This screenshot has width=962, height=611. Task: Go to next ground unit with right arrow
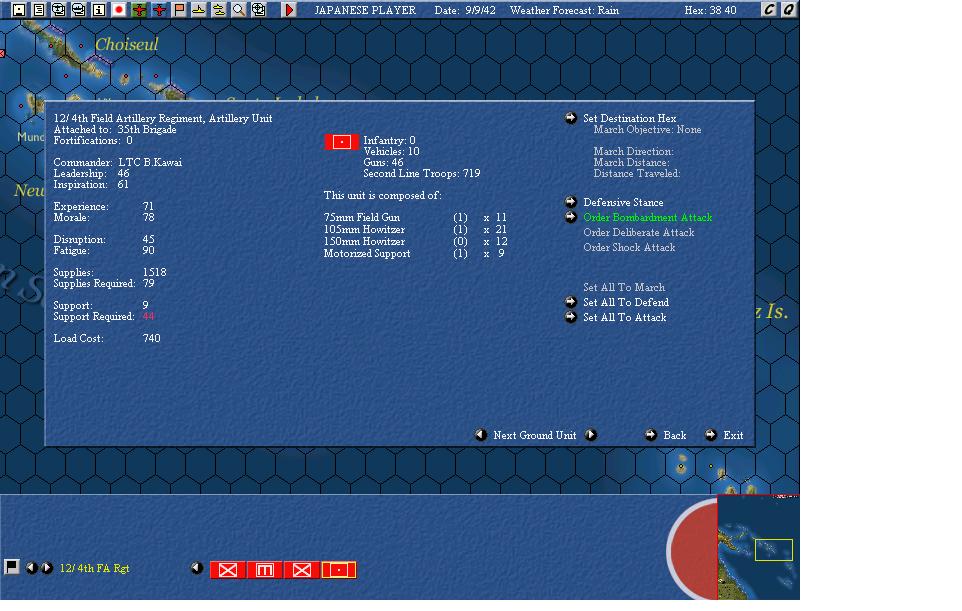click(591, 435)
